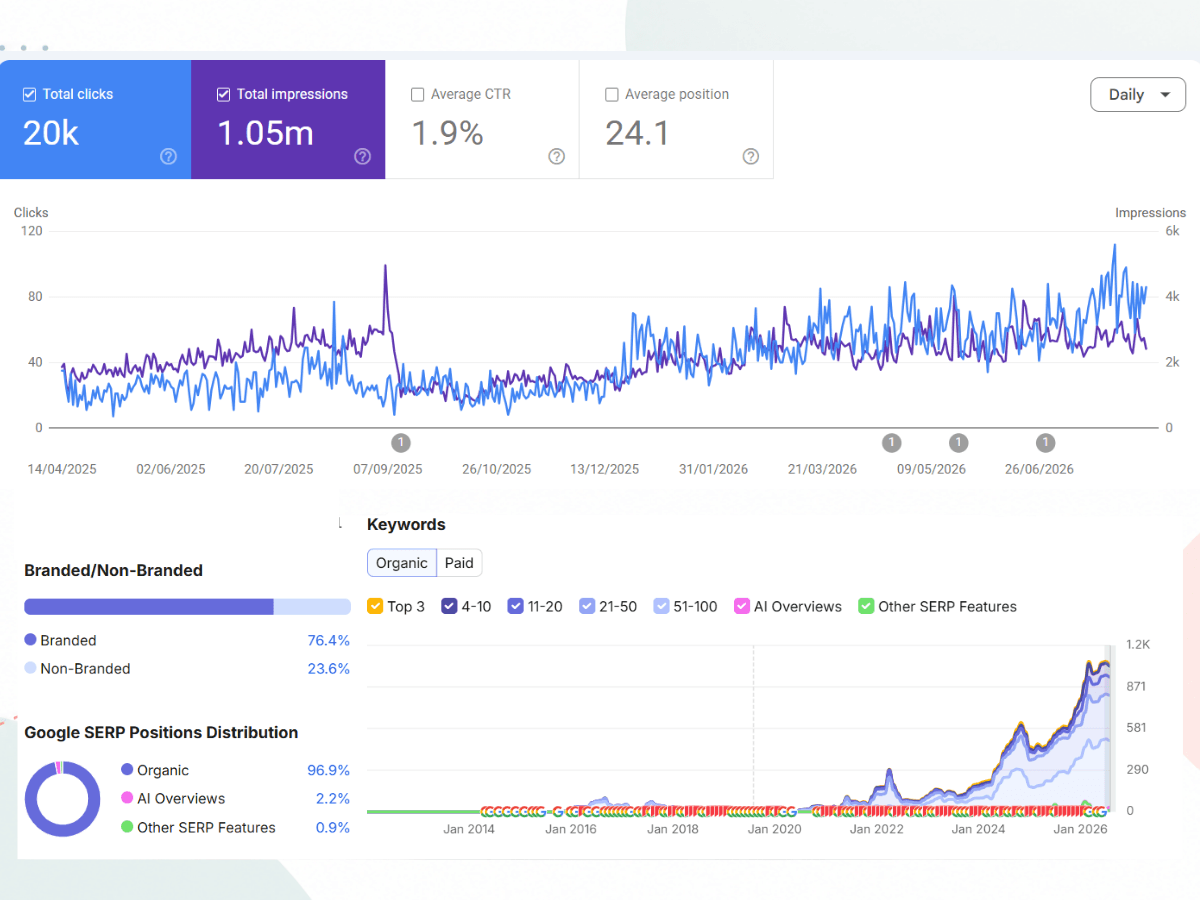Click the 1.05m impressions value
This screenshot has width=1200, height=900.
pos(265,133)
